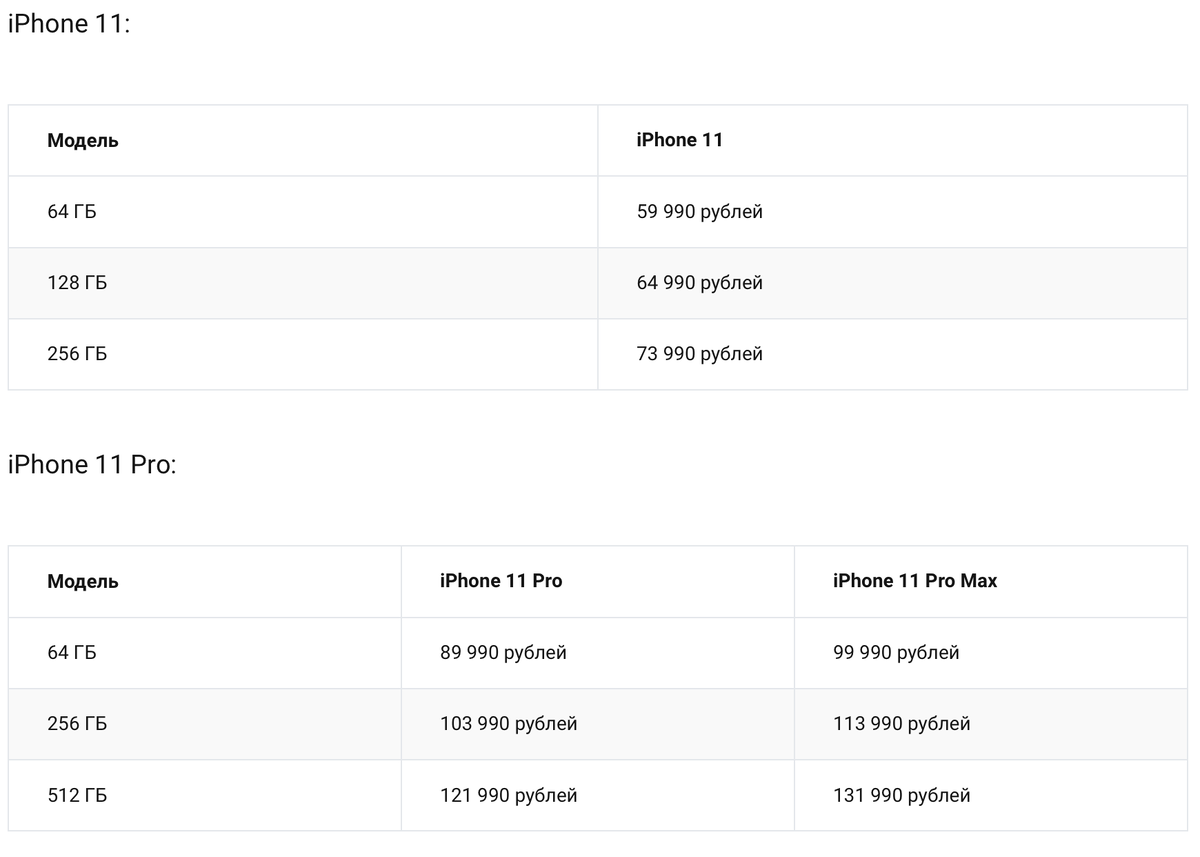Click the 131 990 рублей price cell

[x=901, y=796]
